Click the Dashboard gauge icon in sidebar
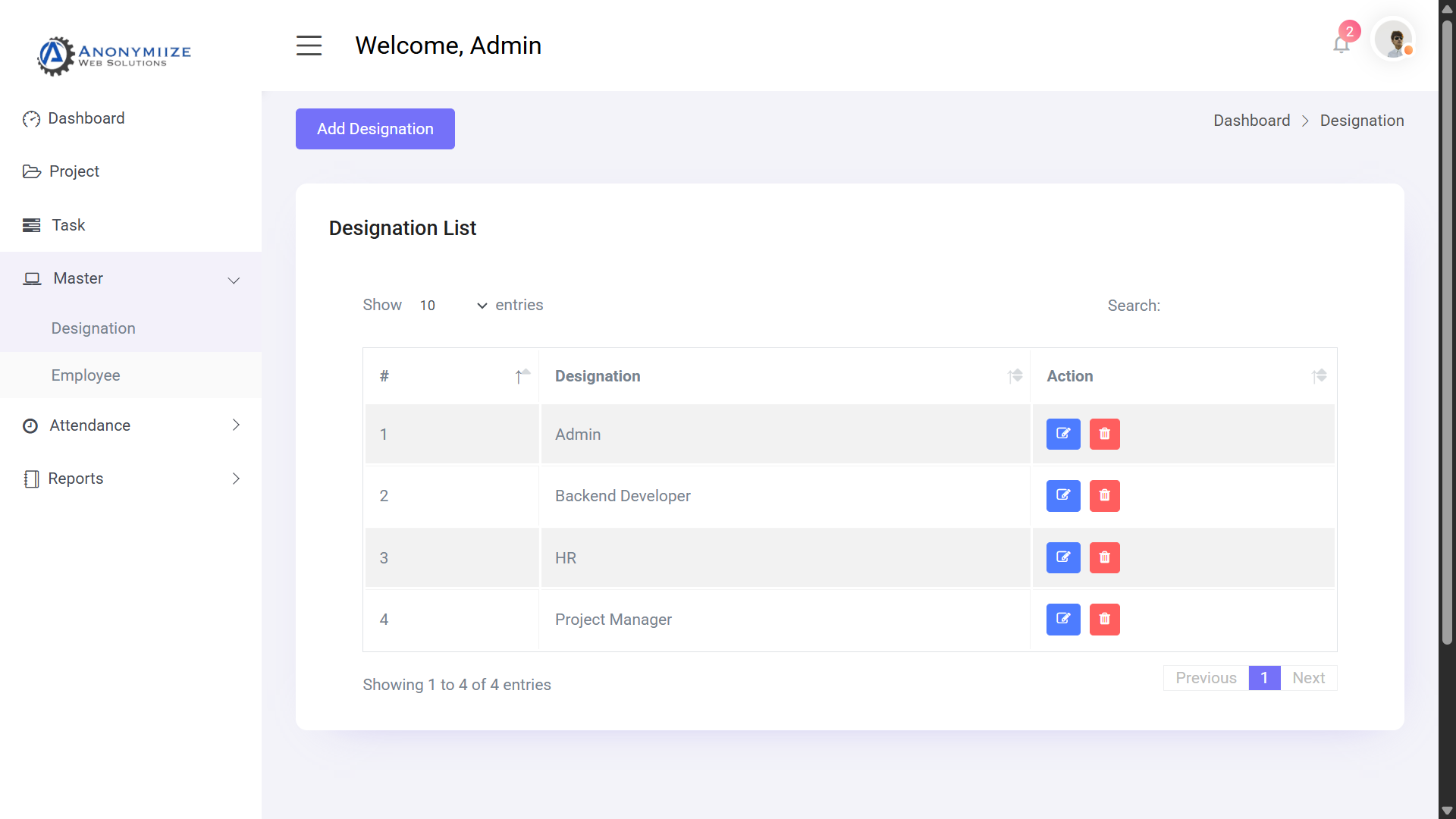Viewport: 1456px width, 819px height. coord(31,119)
